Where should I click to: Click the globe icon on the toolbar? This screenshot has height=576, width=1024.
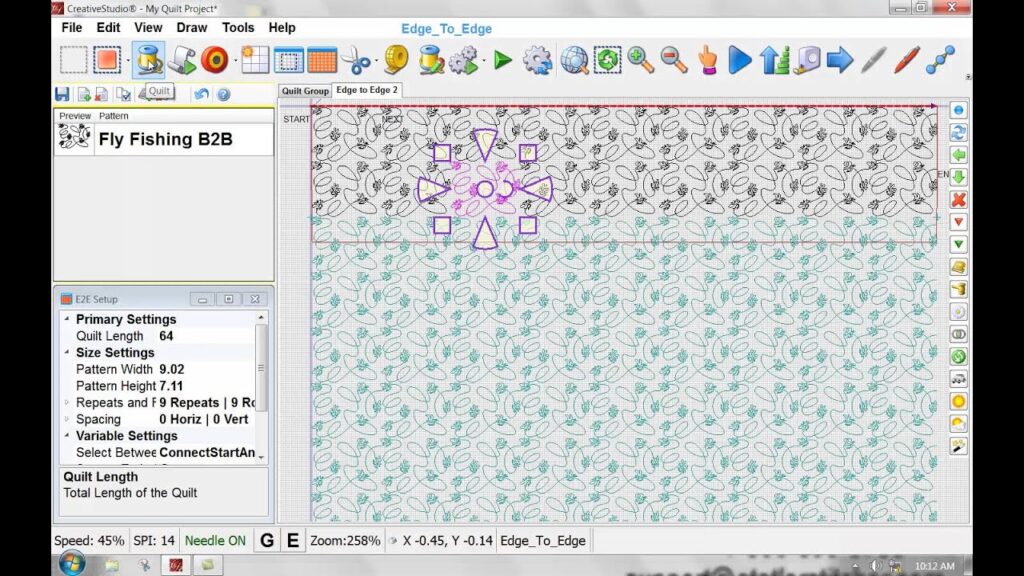(x=575, y=59)
